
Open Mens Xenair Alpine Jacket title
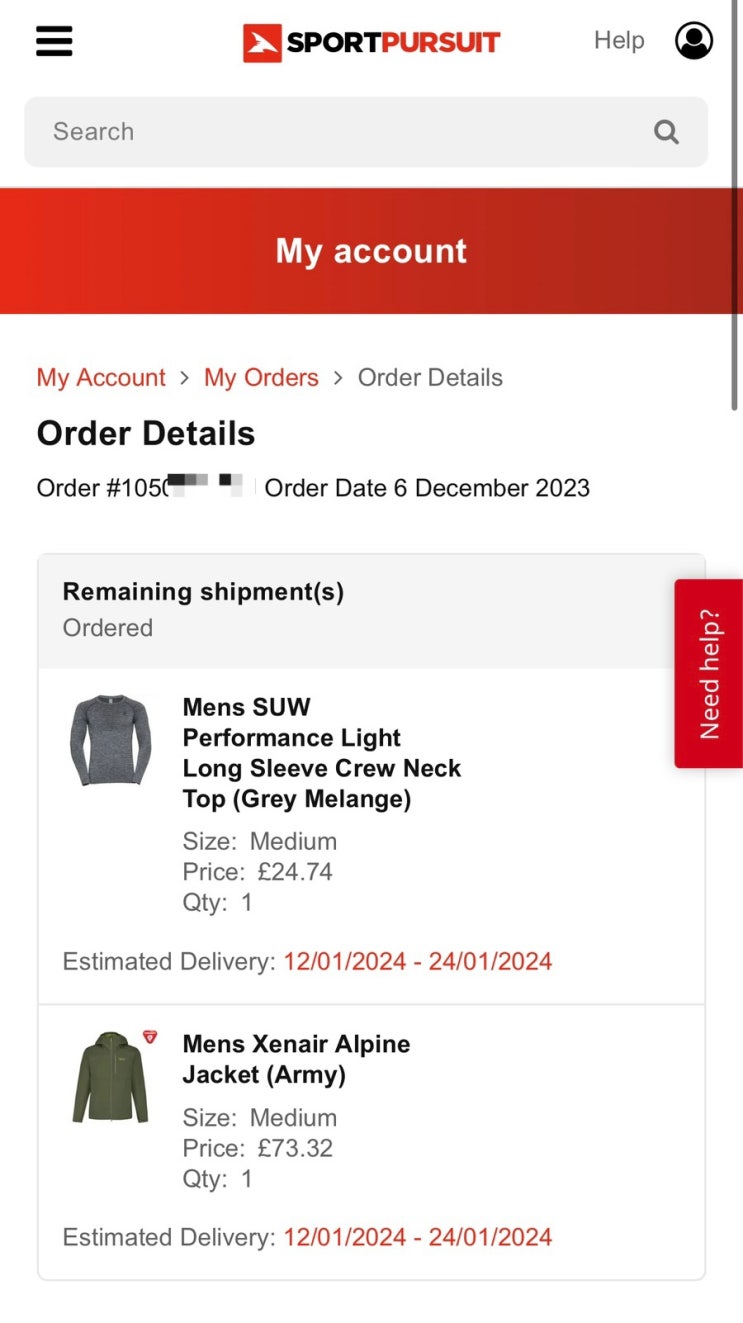[x=296, y=1059]
